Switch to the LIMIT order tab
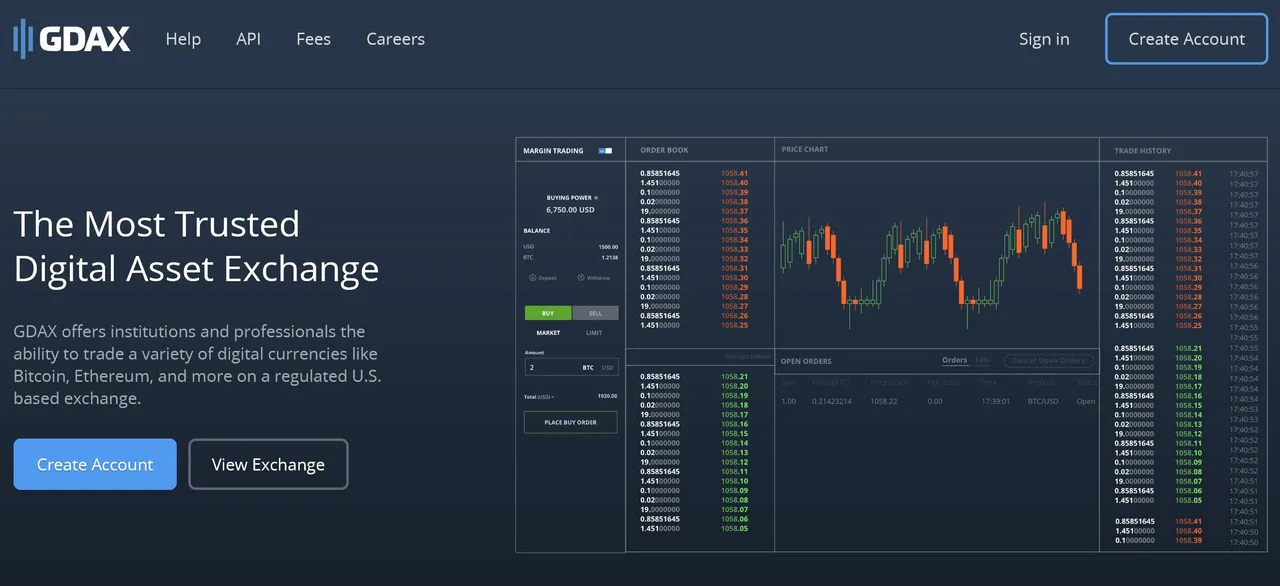 point(594,333)
